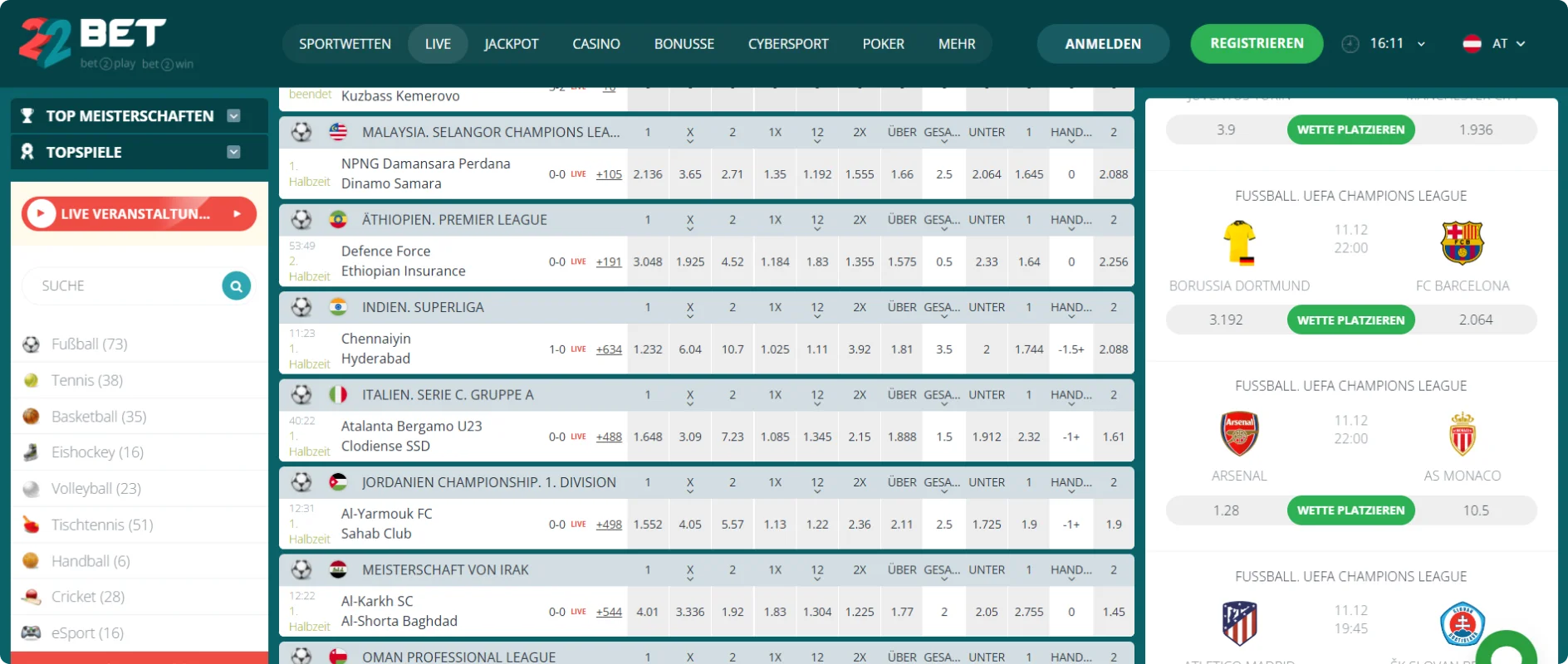Click the Registrieren button
This screenshot has height=664, width=1568.
pos(1257,44)
